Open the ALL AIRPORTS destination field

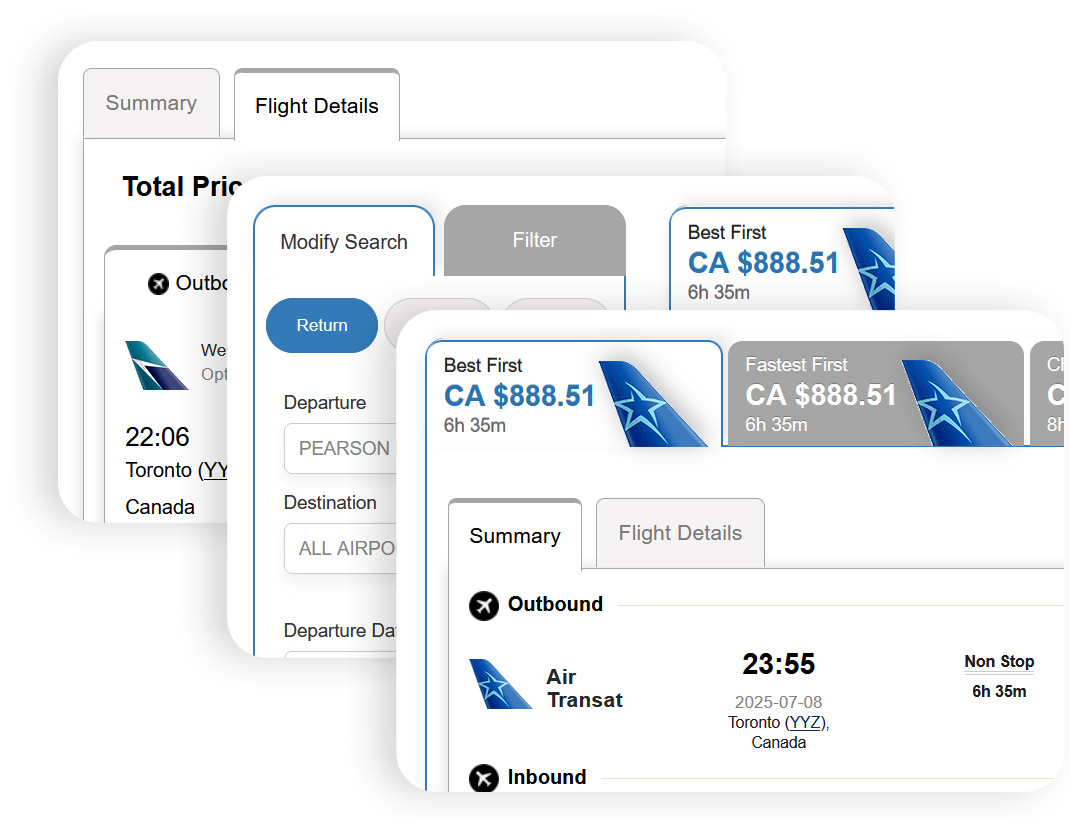[340, 549]
